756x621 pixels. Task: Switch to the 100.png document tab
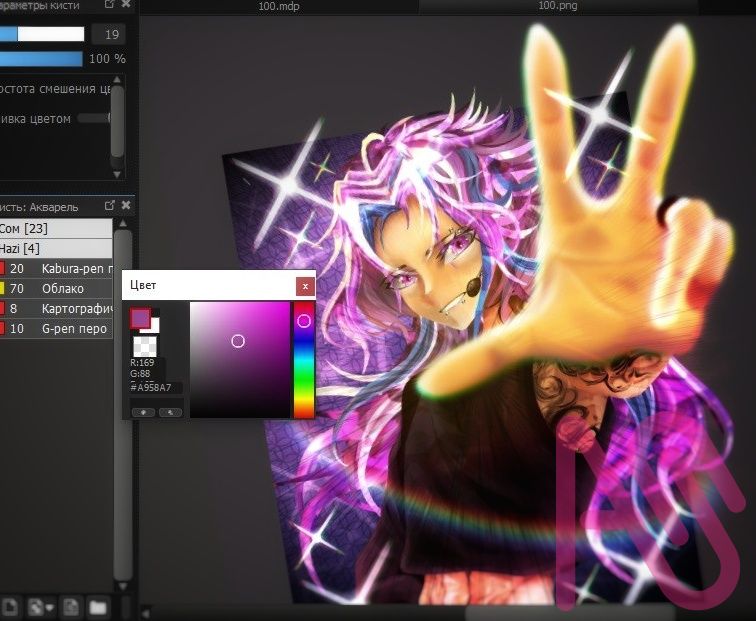tap(557, 6)
